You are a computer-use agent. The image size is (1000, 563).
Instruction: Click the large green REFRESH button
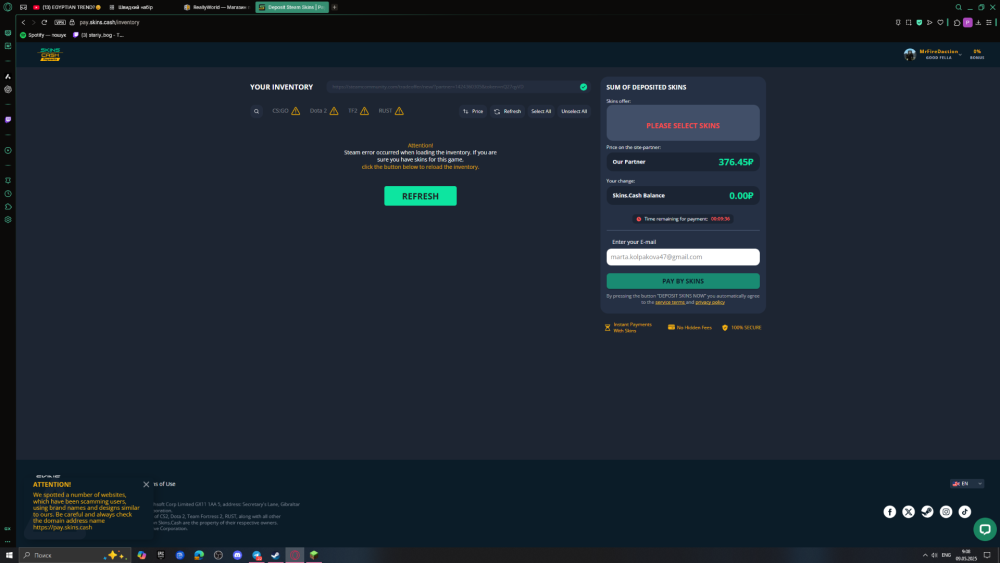420,196
